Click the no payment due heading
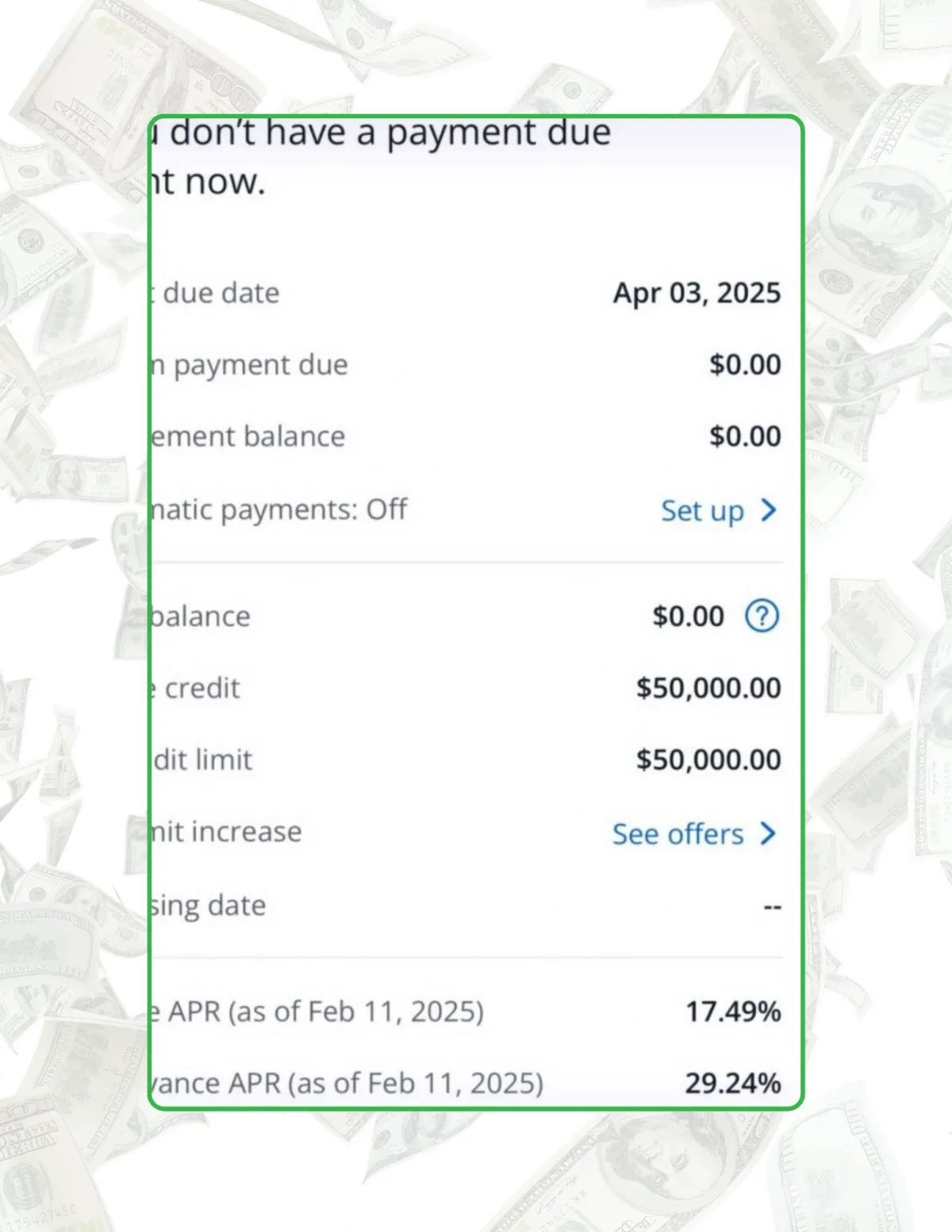 point(381,157)
